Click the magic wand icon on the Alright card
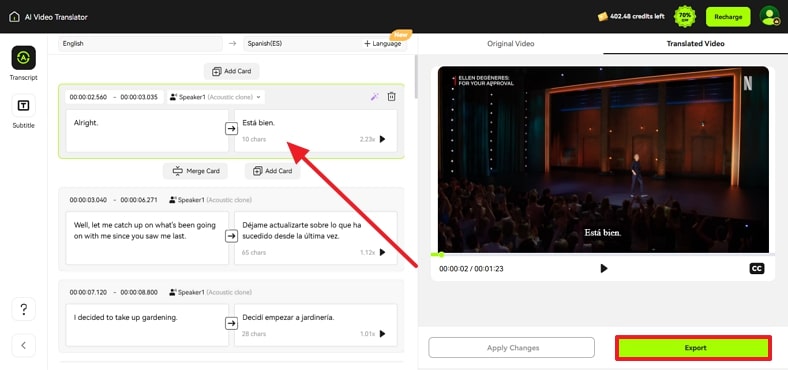788x370 pixels. click(x=374, y=97)
